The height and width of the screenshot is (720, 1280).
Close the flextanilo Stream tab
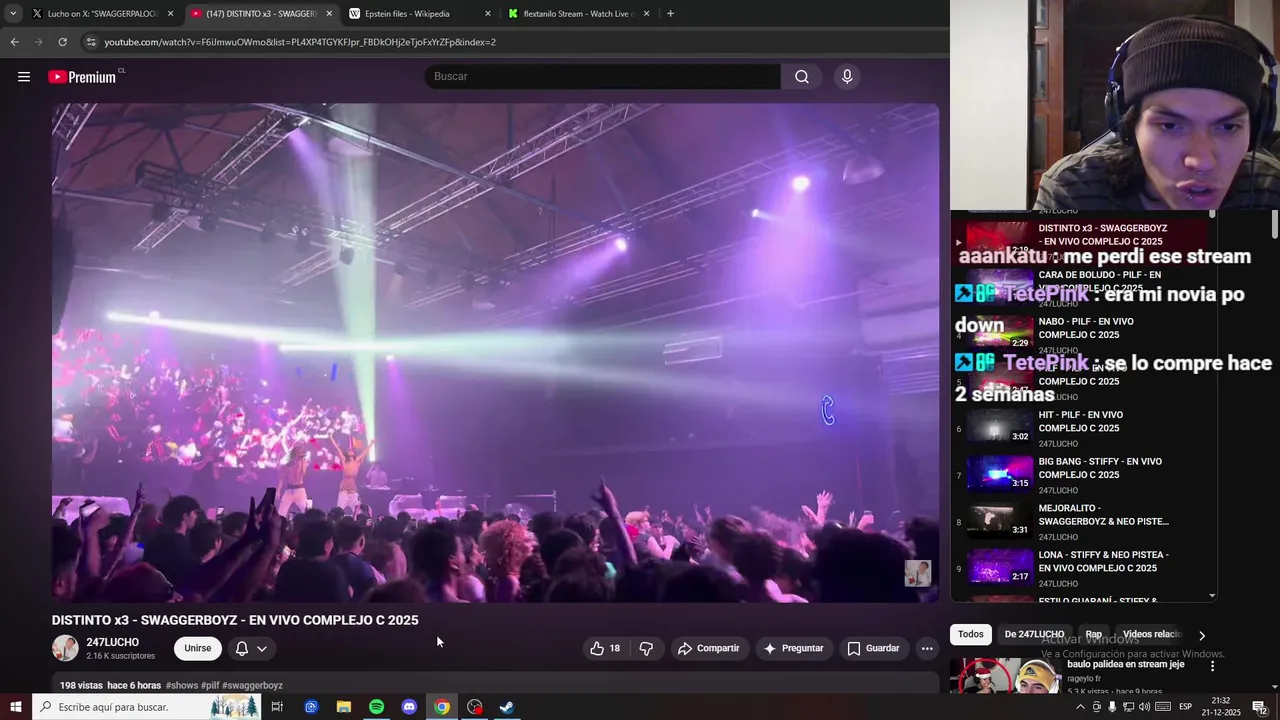[x=646, y=14]
